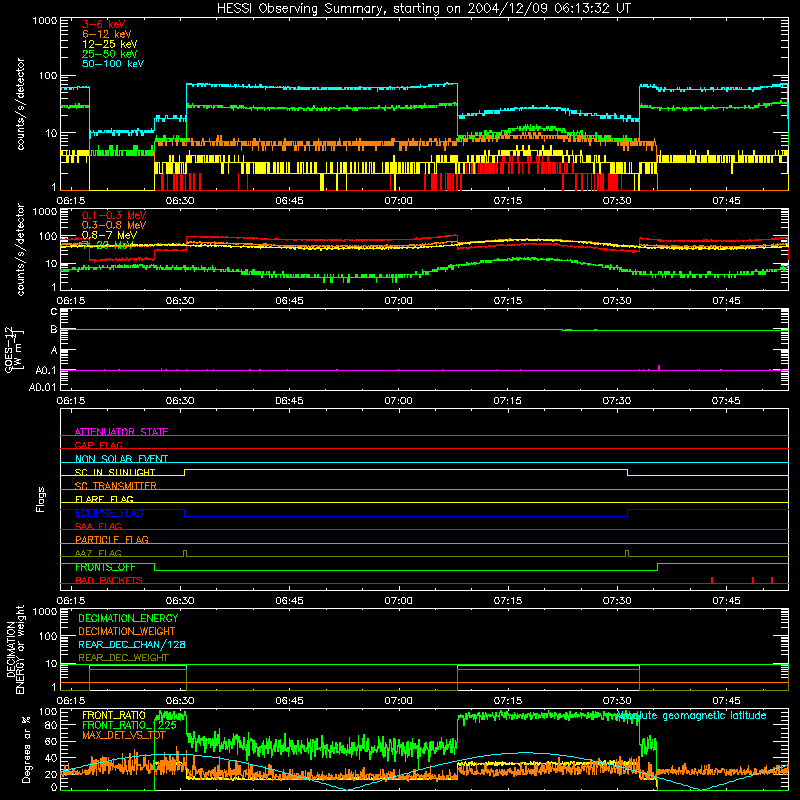Click the yellow FRONT_RATIO legend label

[114, 715]
